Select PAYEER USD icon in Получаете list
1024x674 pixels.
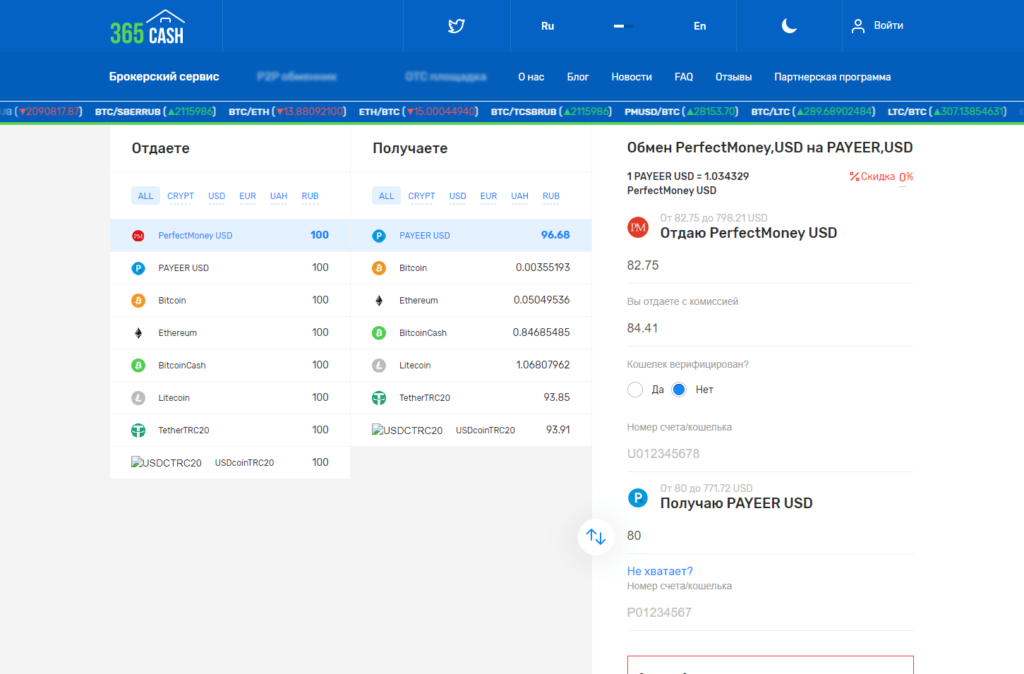point(379,236)
